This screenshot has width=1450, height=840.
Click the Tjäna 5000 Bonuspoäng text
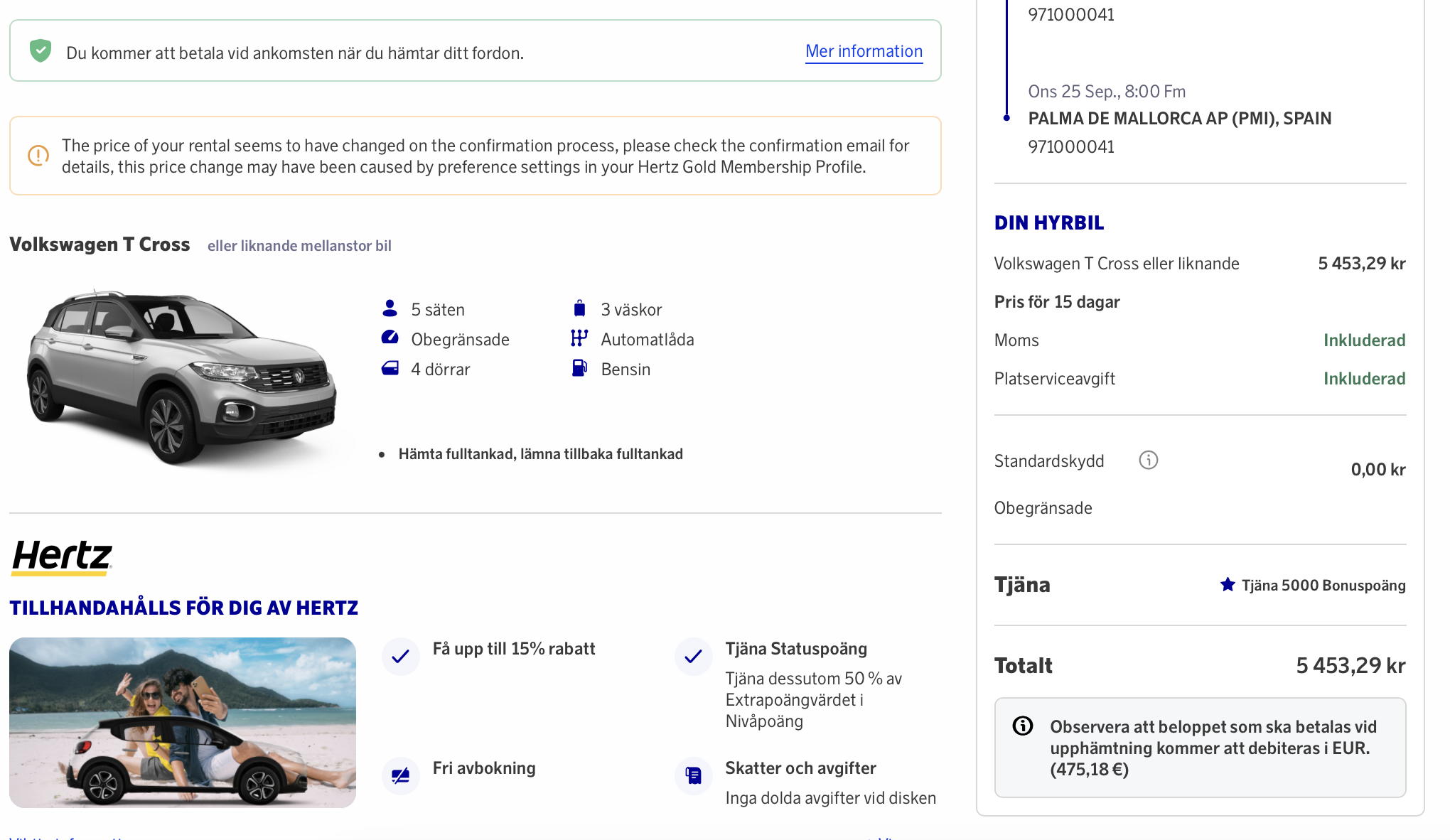(1323, 586)
